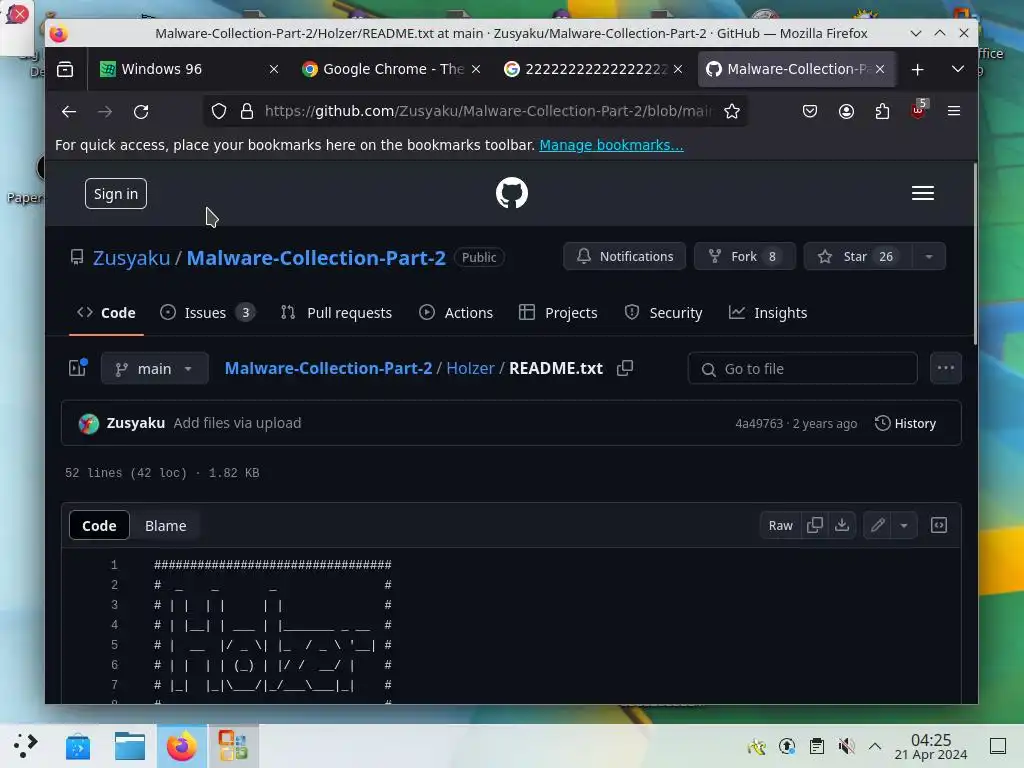Reload the current page

tap(141, 112)
